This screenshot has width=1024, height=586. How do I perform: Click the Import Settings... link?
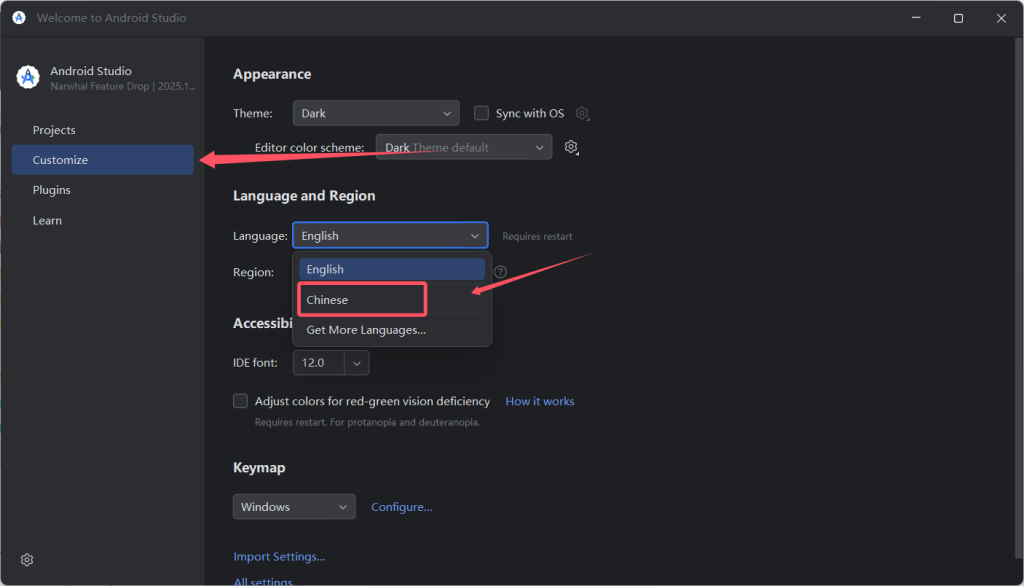click(x=280, y=557)
